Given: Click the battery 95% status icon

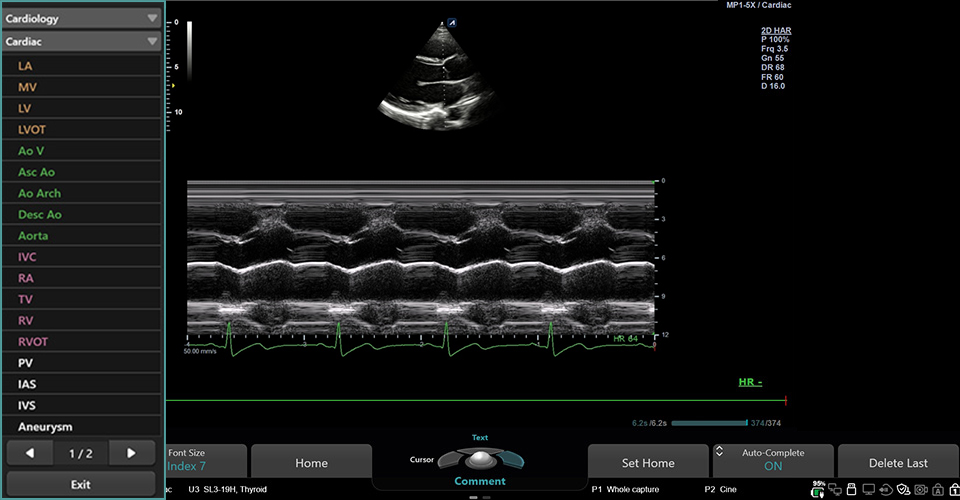Looking at the screenshot, I should tap(819, 488).
